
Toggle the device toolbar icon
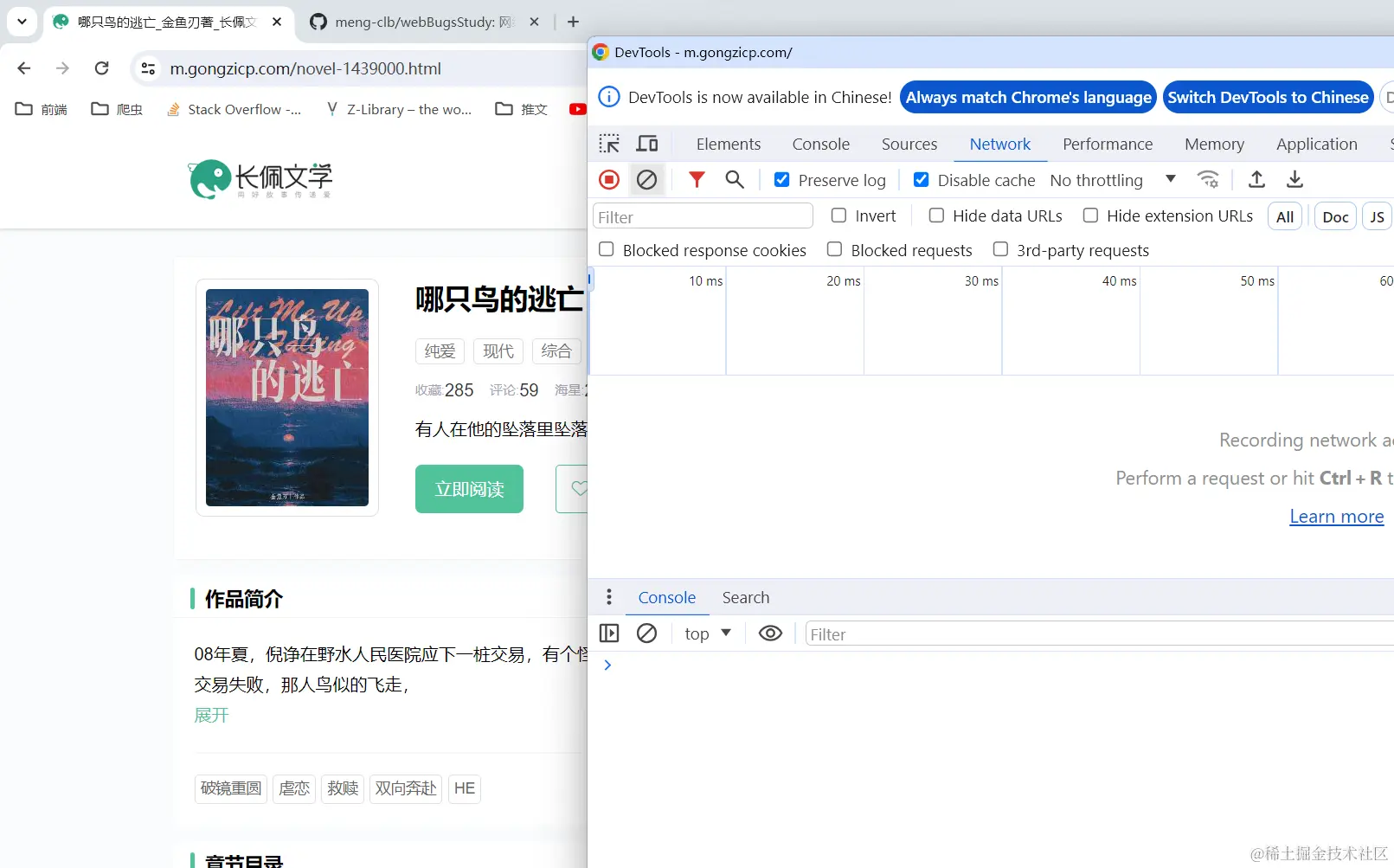coord(647,144)
